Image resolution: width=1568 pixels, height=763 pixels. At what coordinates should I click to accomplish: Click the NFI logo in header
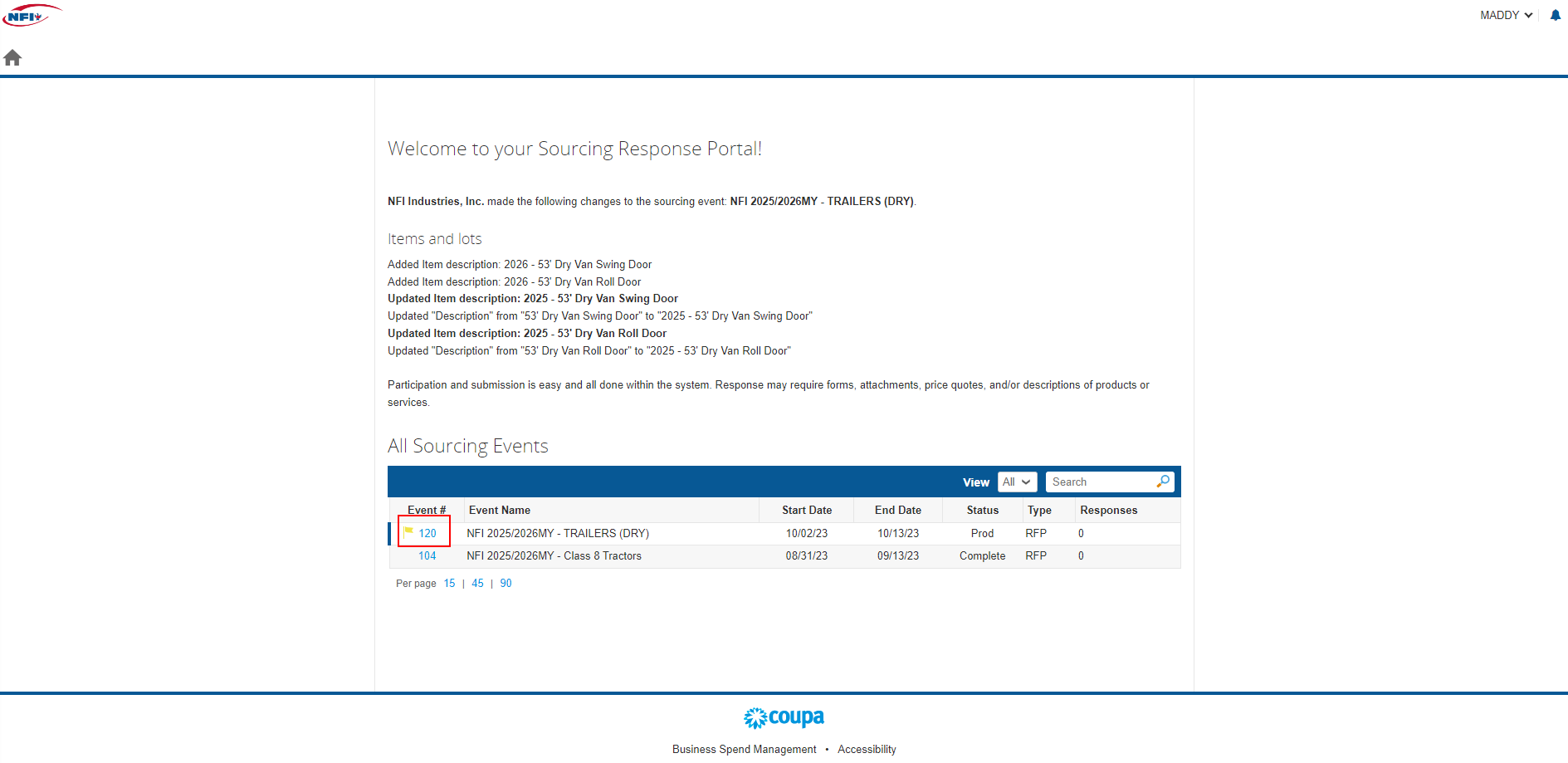pyautogui.click(x=32, y=16)
